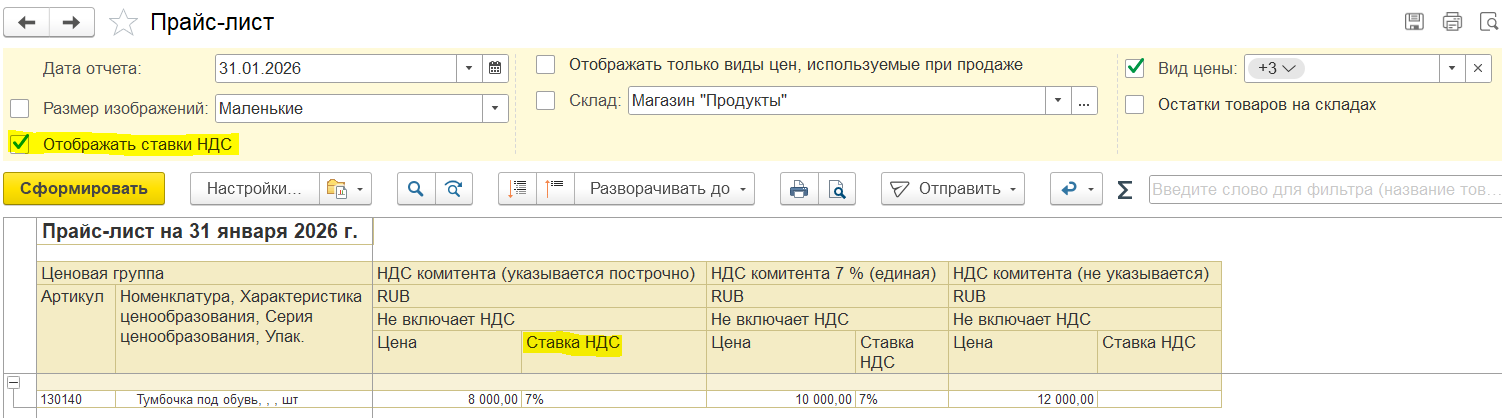Add the form to favorites with the star
Viewport: 1502px width, 418px height.
coord(124,22)
